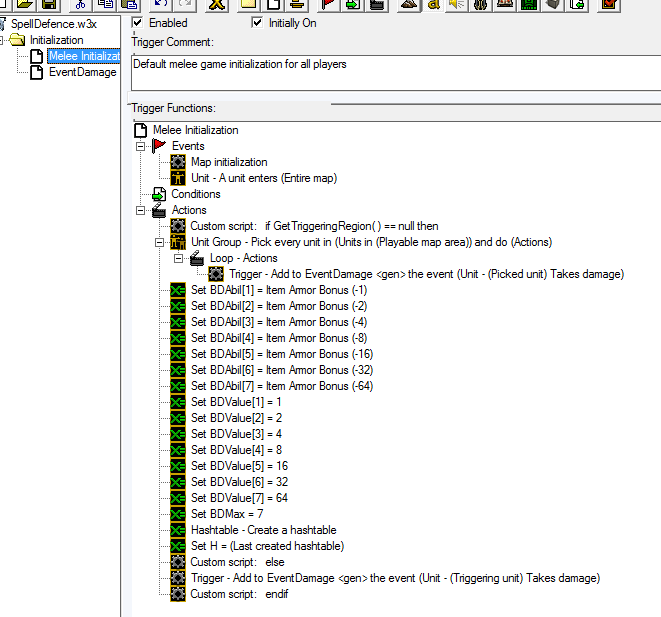Click the New Condition green arrow toolbar icon
Screen dimensions: 661x617
coord(353,4)
